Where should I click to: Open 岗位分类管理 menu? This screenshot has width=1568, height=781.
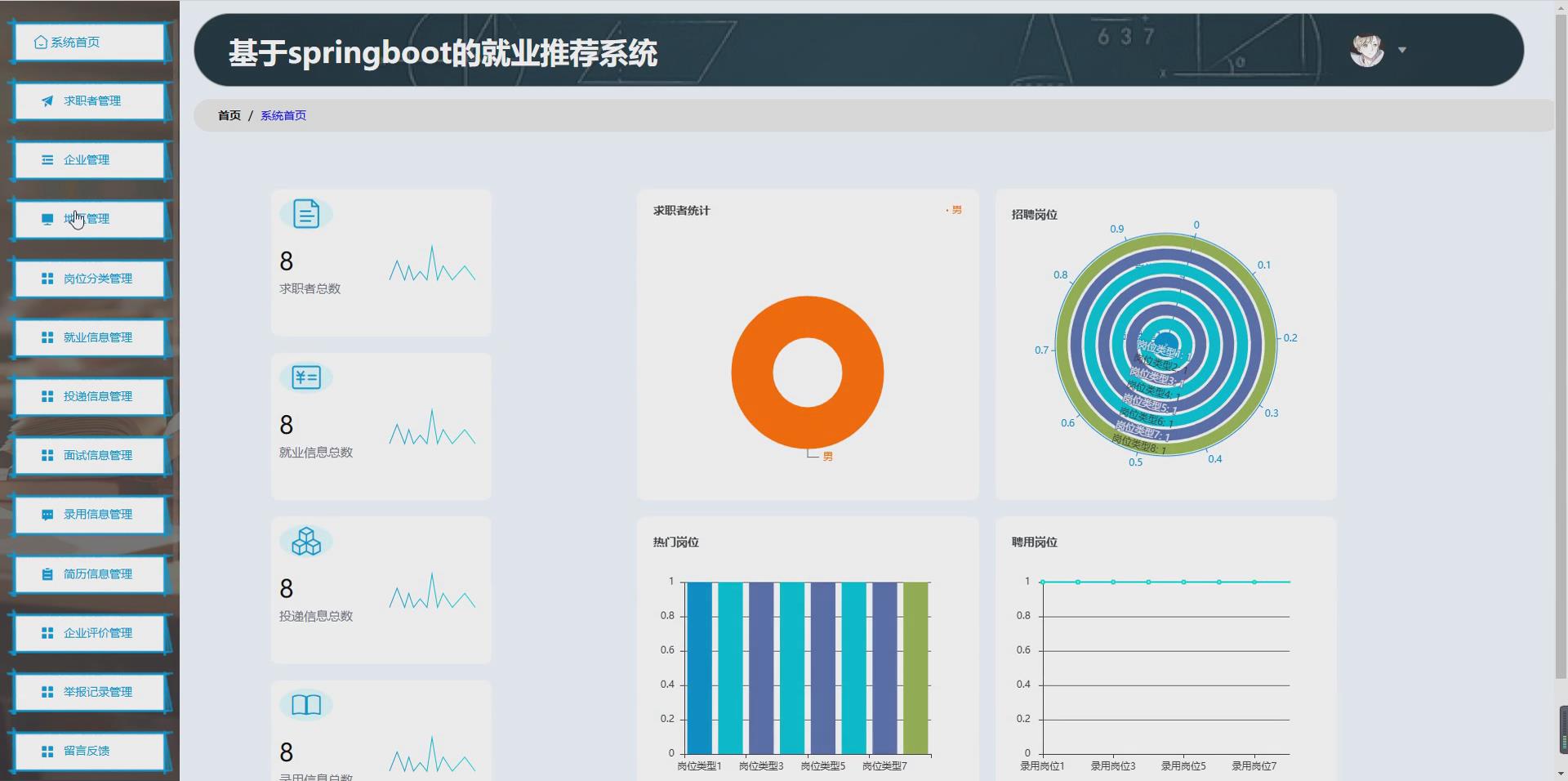click(x=91, y=279)
